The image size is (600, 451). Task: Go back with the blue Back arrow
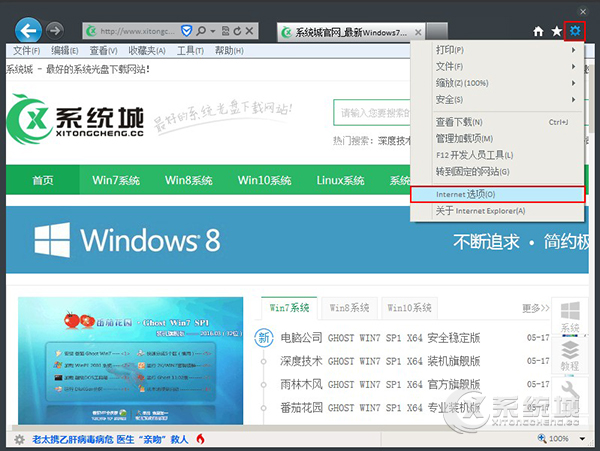click(x=28, y=31)
